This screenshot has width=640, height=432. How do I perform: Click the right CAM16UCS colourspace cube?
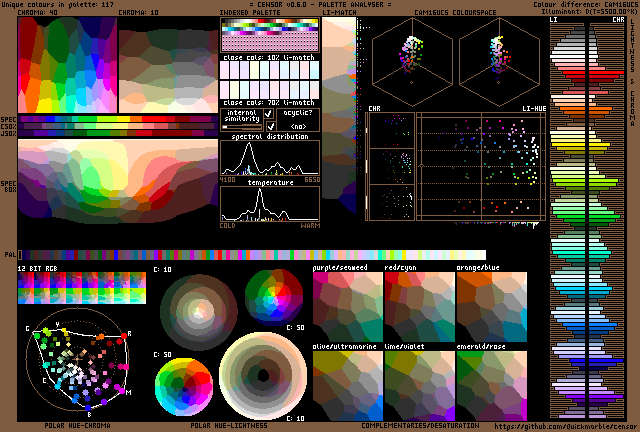coord(500,61)
